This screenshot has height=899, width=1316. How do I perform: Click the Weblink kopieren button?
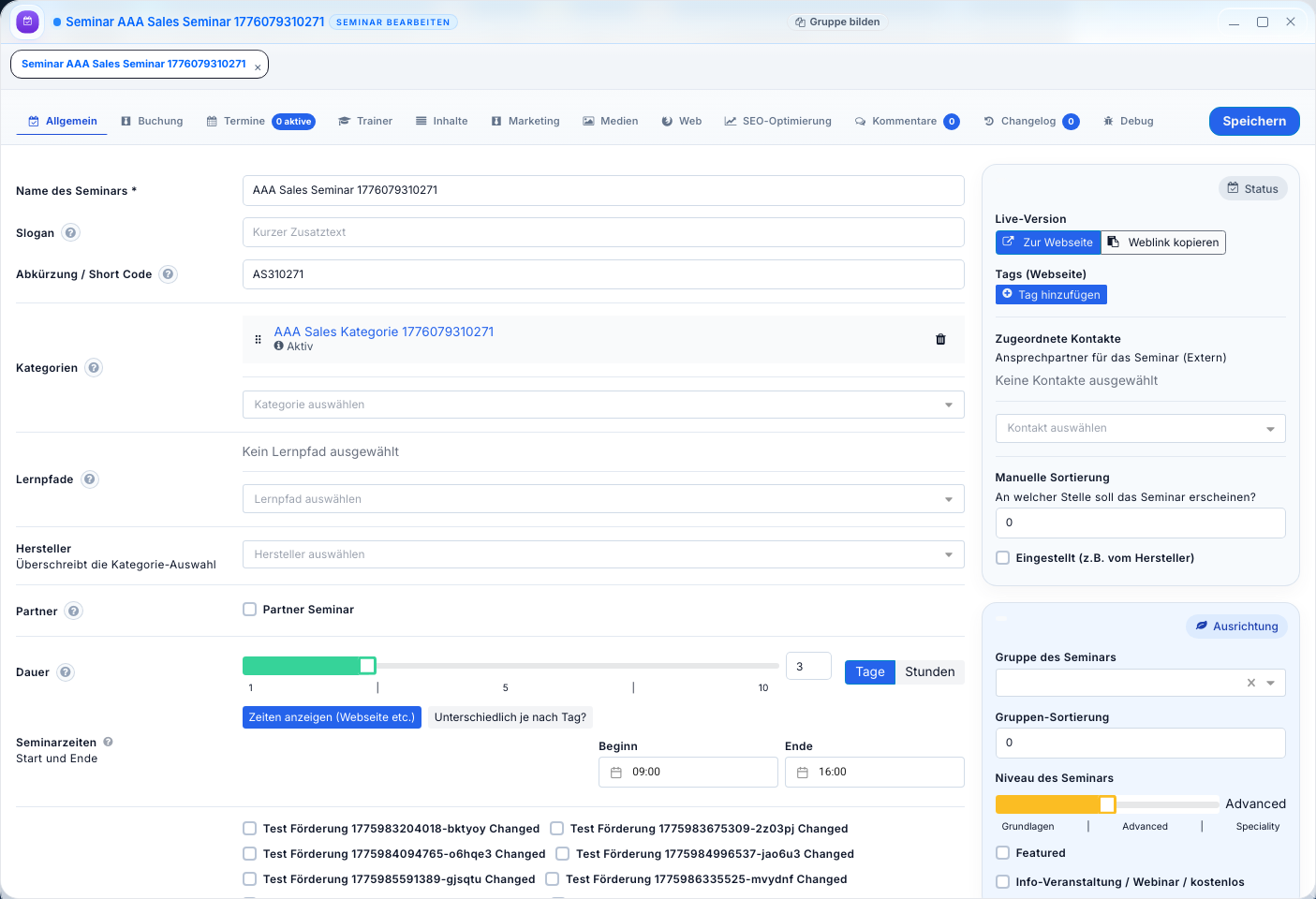(1163, 243)
